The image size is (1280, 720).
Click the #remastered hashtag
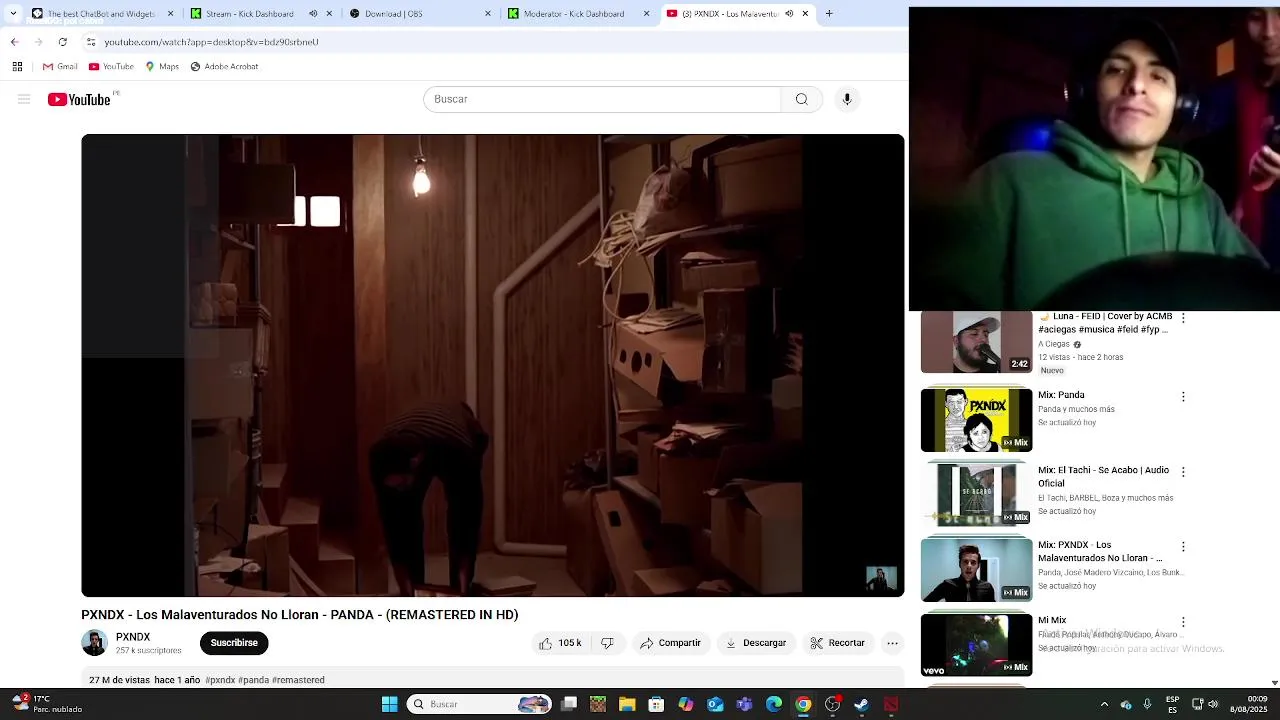pyautogui.click(x=298, y=680)
